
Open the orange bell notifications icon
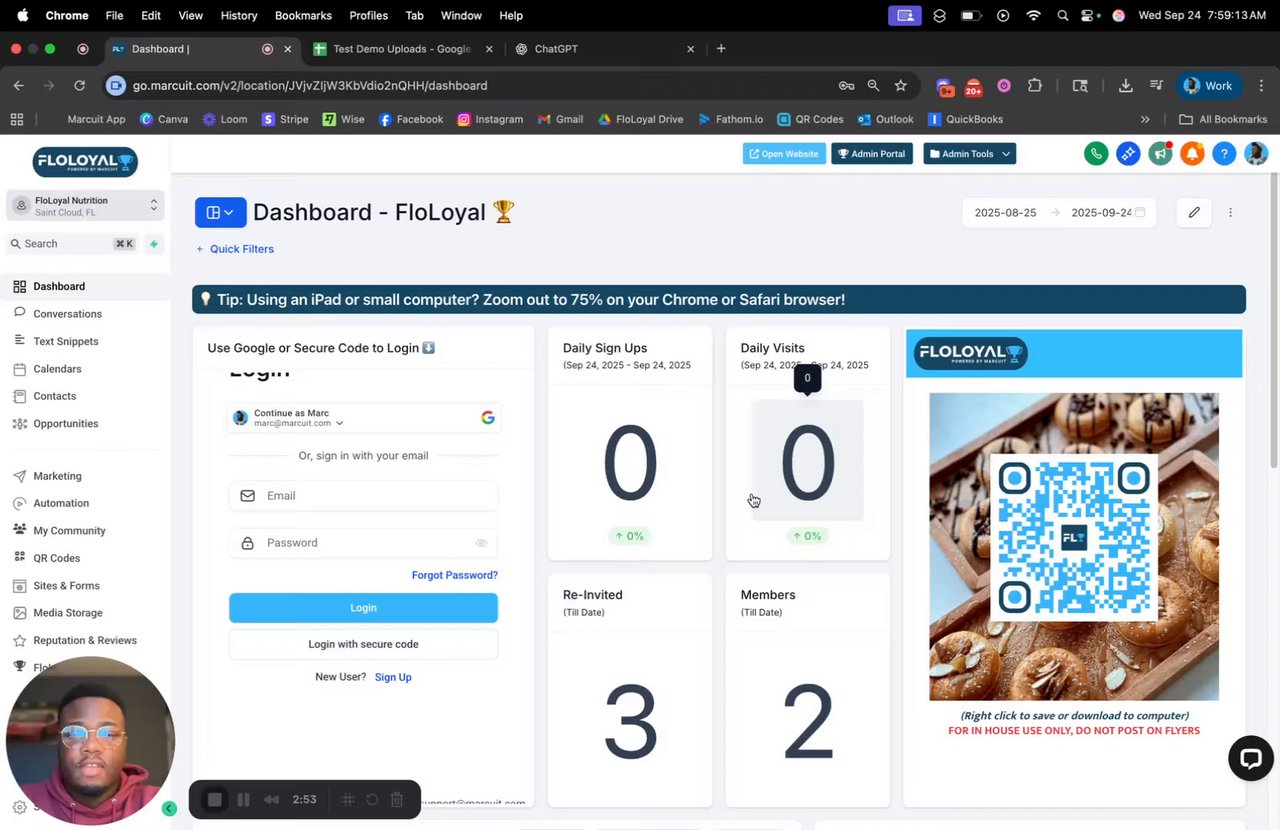click(x=1192, y=154)
